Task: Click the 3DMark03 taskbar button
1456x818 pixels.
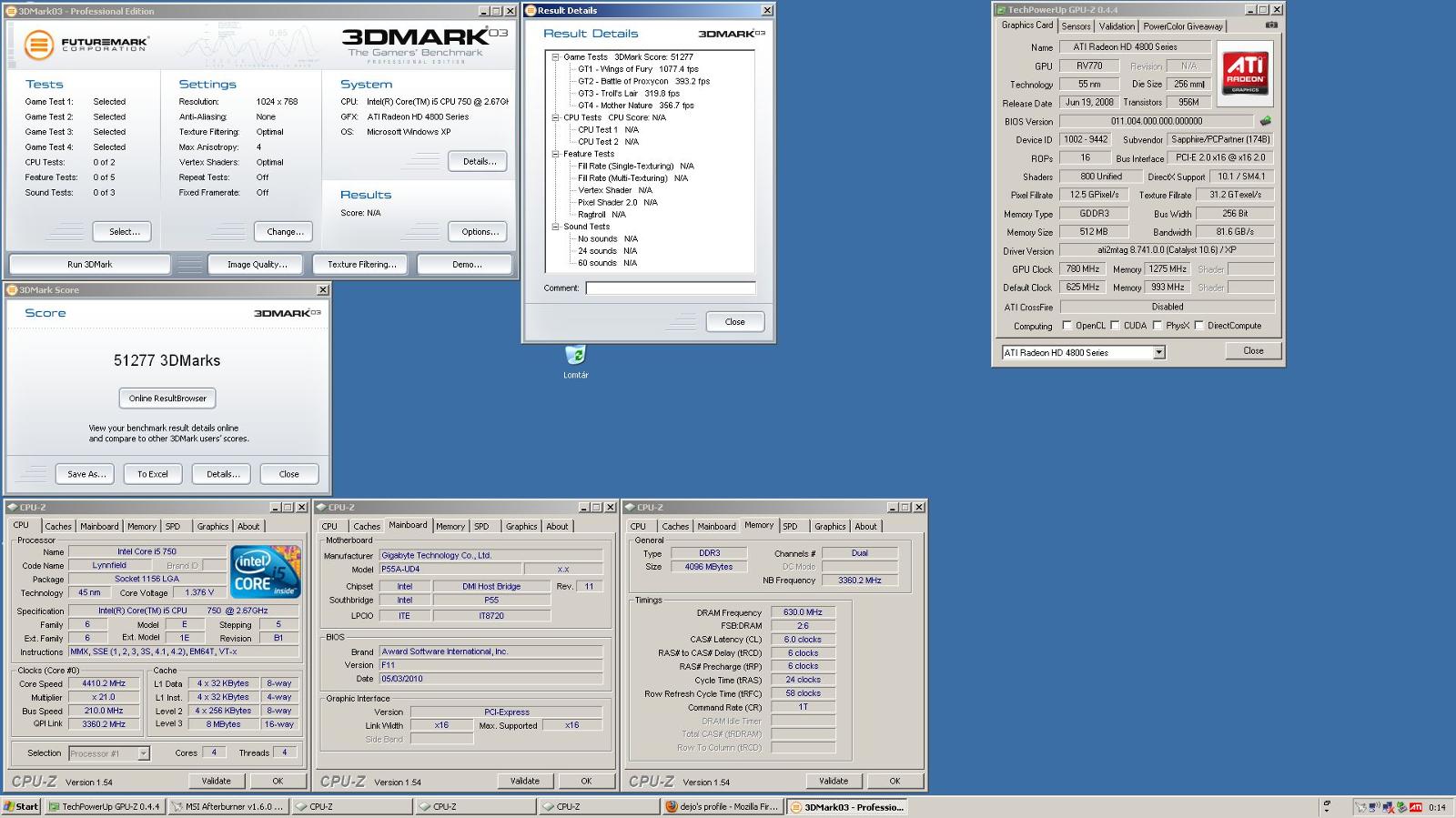Action: click(847, 807)
